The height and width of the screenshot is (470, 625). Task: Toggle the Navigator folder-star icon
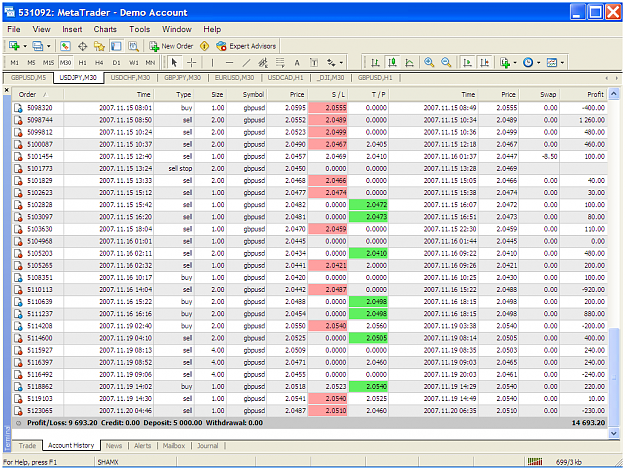click(99, 46)
